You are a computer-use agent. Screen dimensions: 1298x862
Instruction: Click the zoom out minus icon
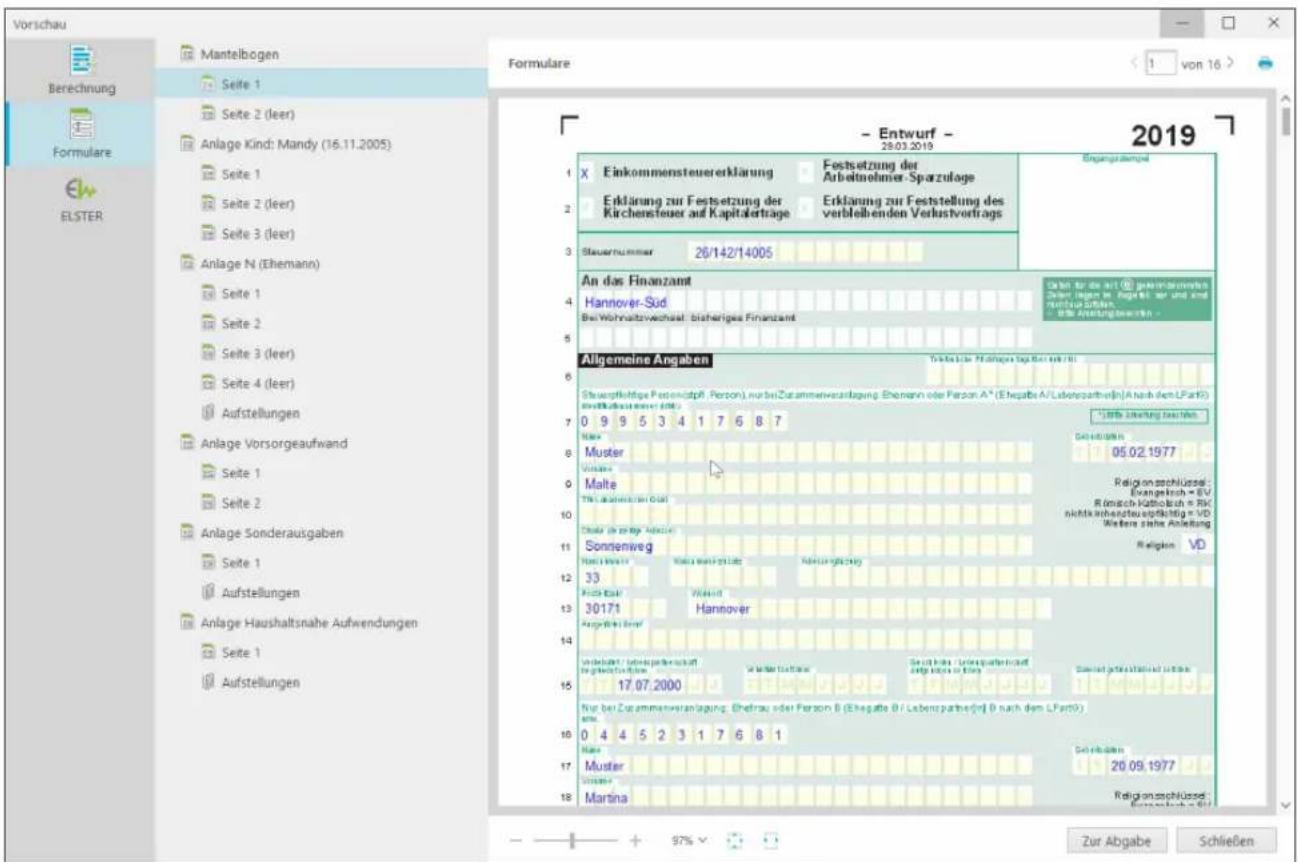[518, 842]
